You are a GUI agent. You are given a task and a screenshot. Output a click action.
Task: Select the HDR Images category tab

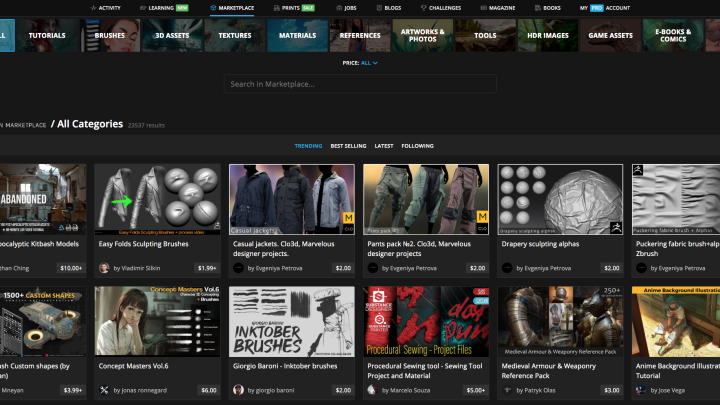point(548,35)
